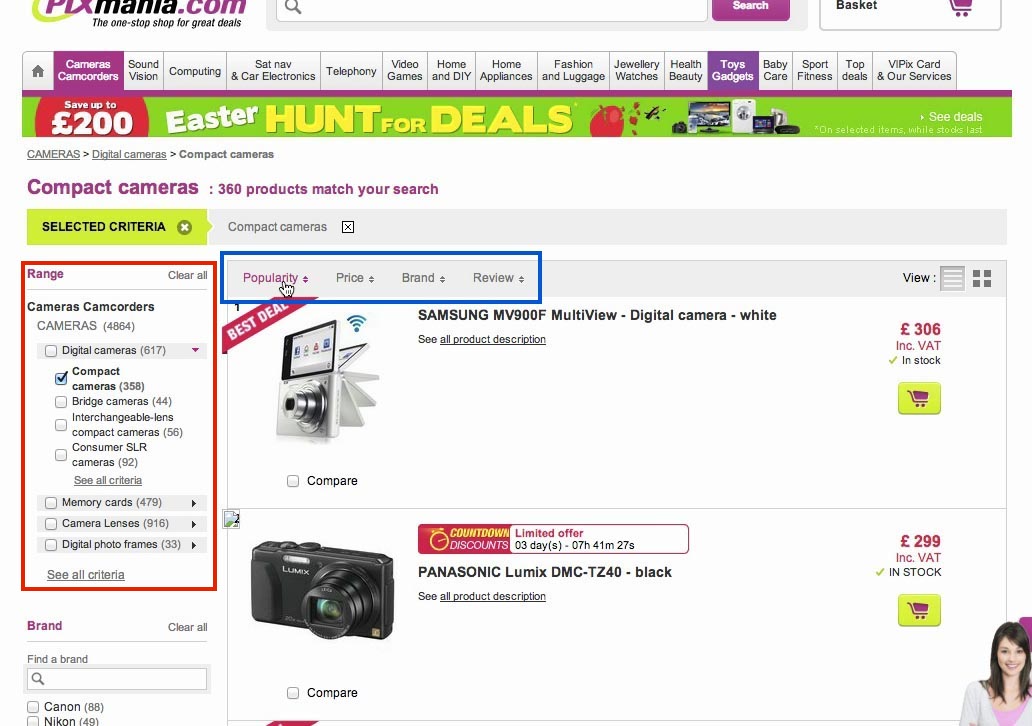Screen dimensions: 1032x726
Task: Click the CAMERAS breadcrumb link
Action: click(x=53, y=154)
